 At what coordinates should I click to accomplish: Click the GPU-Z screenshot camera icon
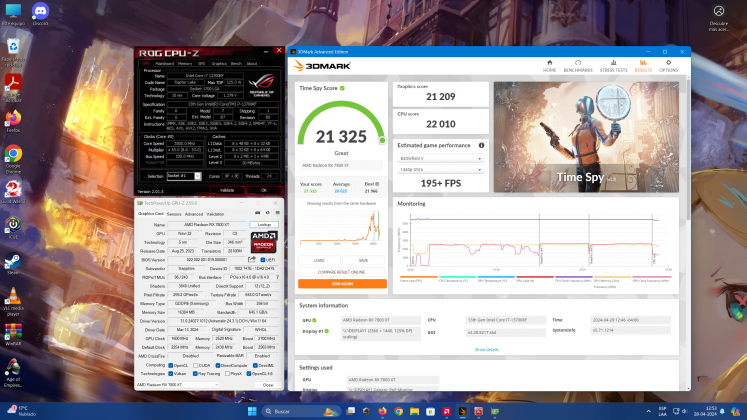pos(258,213)
